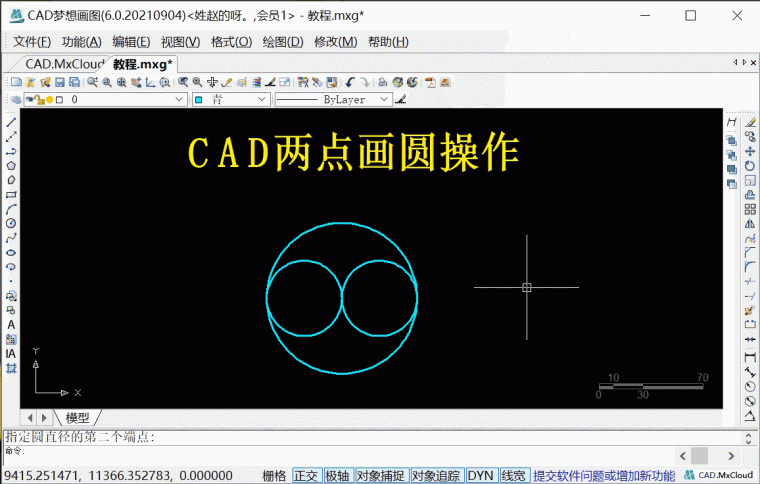760x484 pixels.
Task: Click the export to PDF icon
Action: [x=430, y=82]
